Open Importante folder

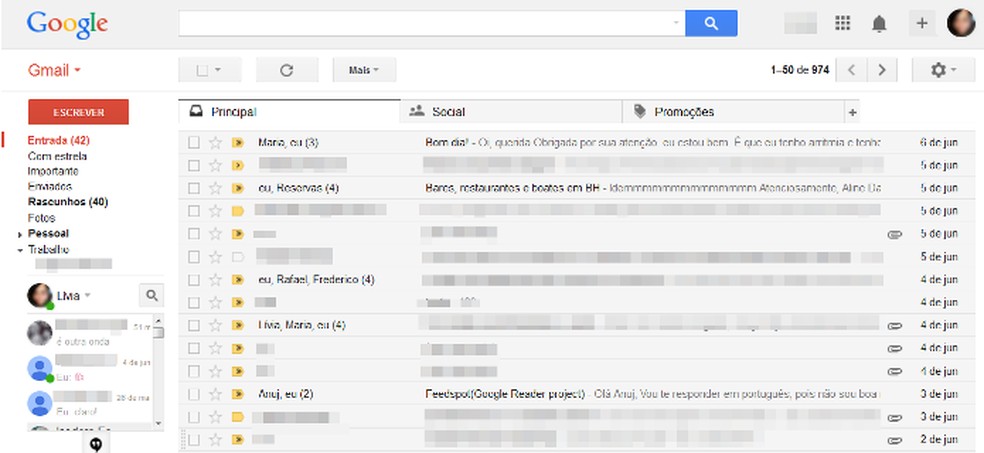[53, 171]
